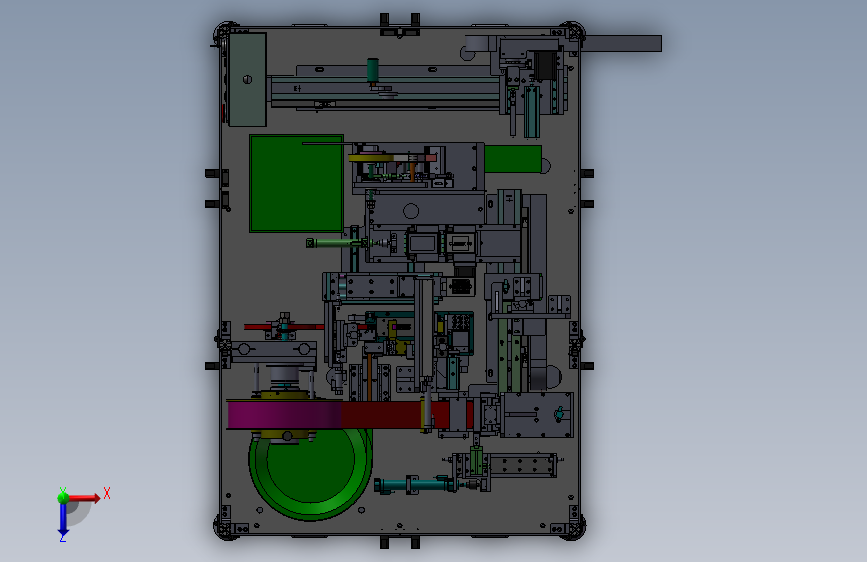
Task: Click the blue Z axis of the orientation triad
Action: tap(63, 519)
